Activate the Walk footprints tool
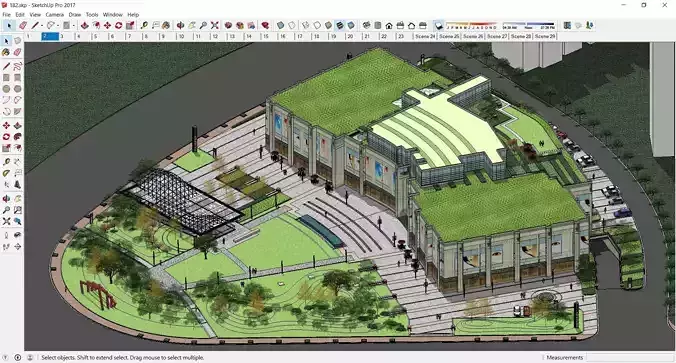 [x=6, y=247]
